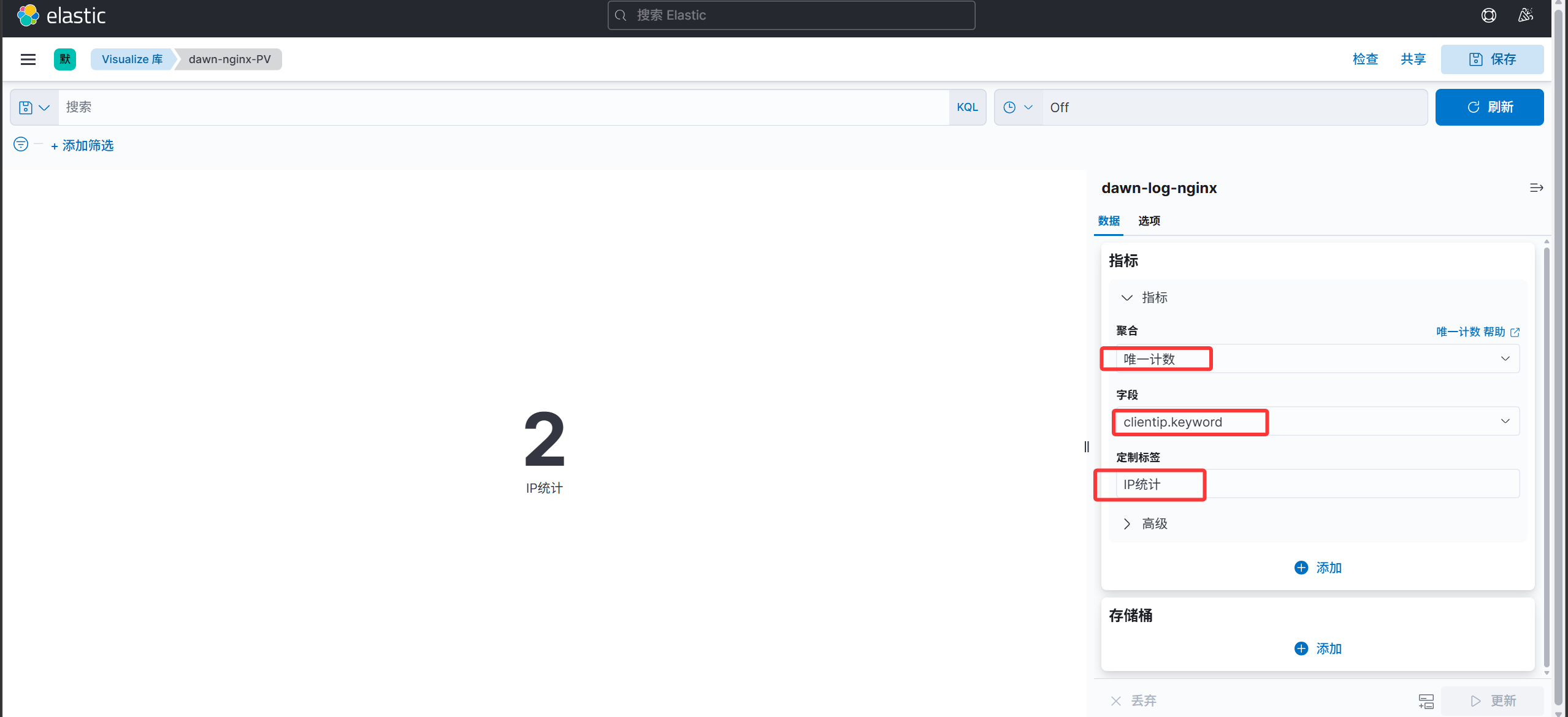Screen dimensions: 1568x717
Task: Open 唯一计数 帮助 help link
Action: [x=1477, y=332]
